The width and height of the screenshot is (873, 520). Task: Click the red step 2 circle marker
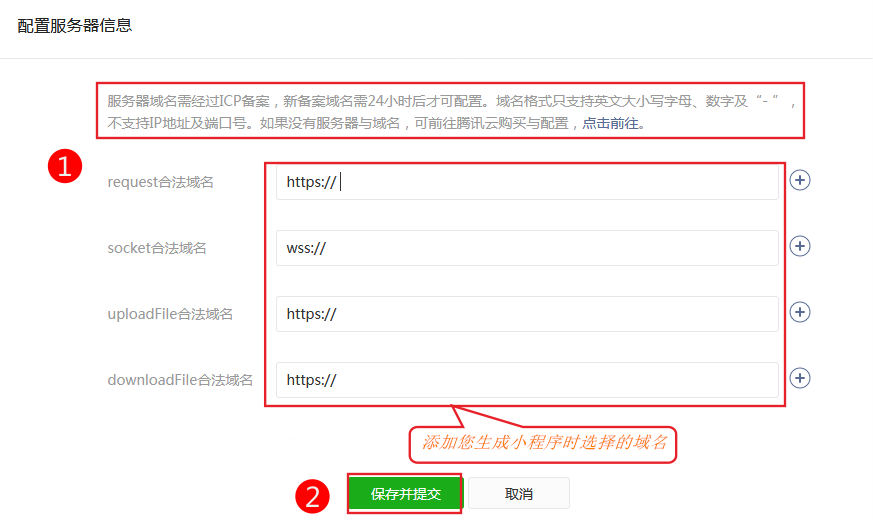312,496
